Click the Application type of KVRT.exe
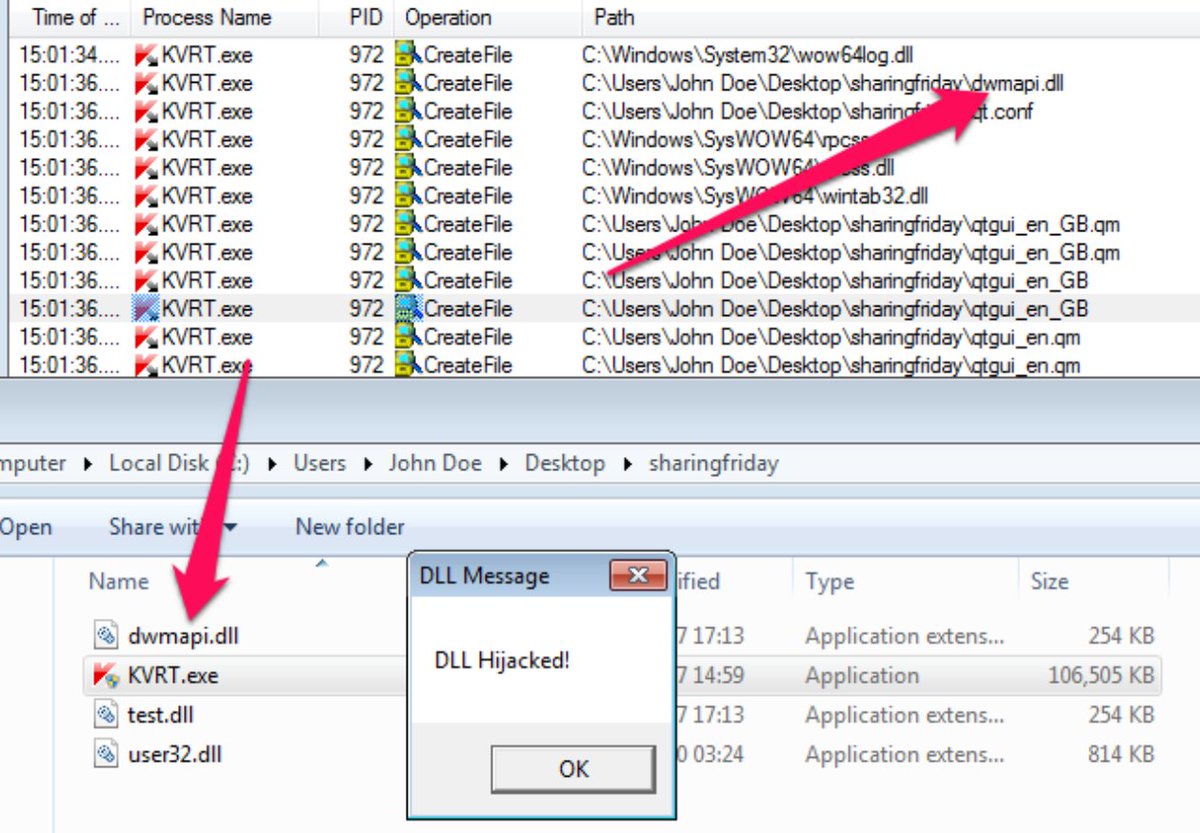 pos(862,675)
